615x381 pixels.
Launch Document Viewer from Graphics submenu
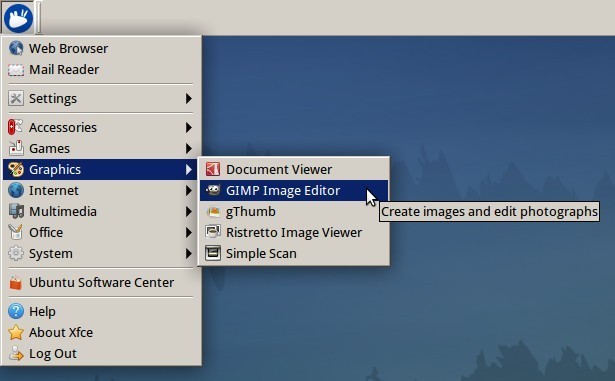(294, 170)
